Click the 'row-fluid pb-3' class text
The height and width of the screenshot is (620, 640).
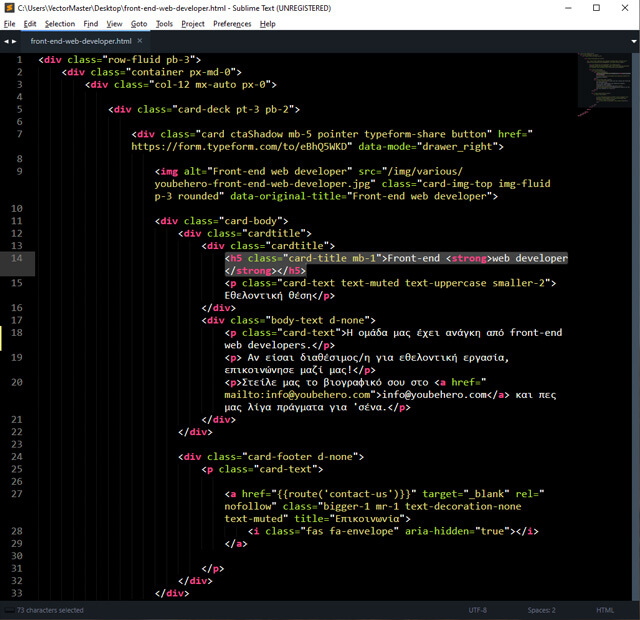pos(149,60)
